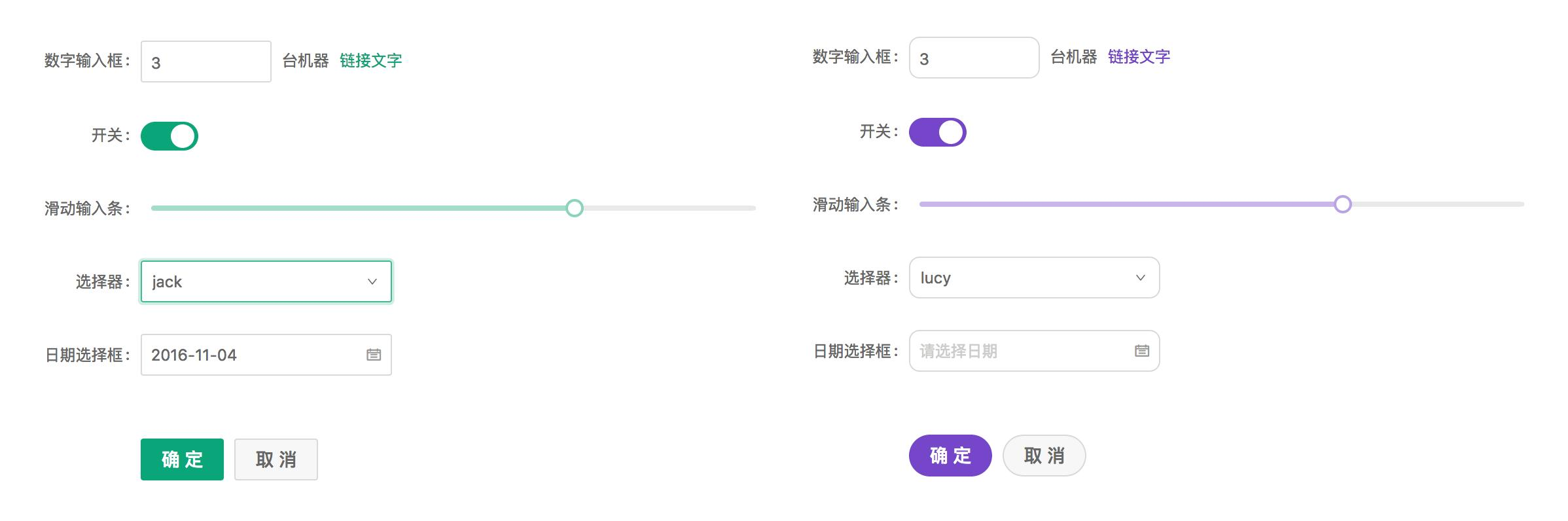Open the purple 链接文字 link
Viewport: 1568px width, 521px height.
(1139, 58)
